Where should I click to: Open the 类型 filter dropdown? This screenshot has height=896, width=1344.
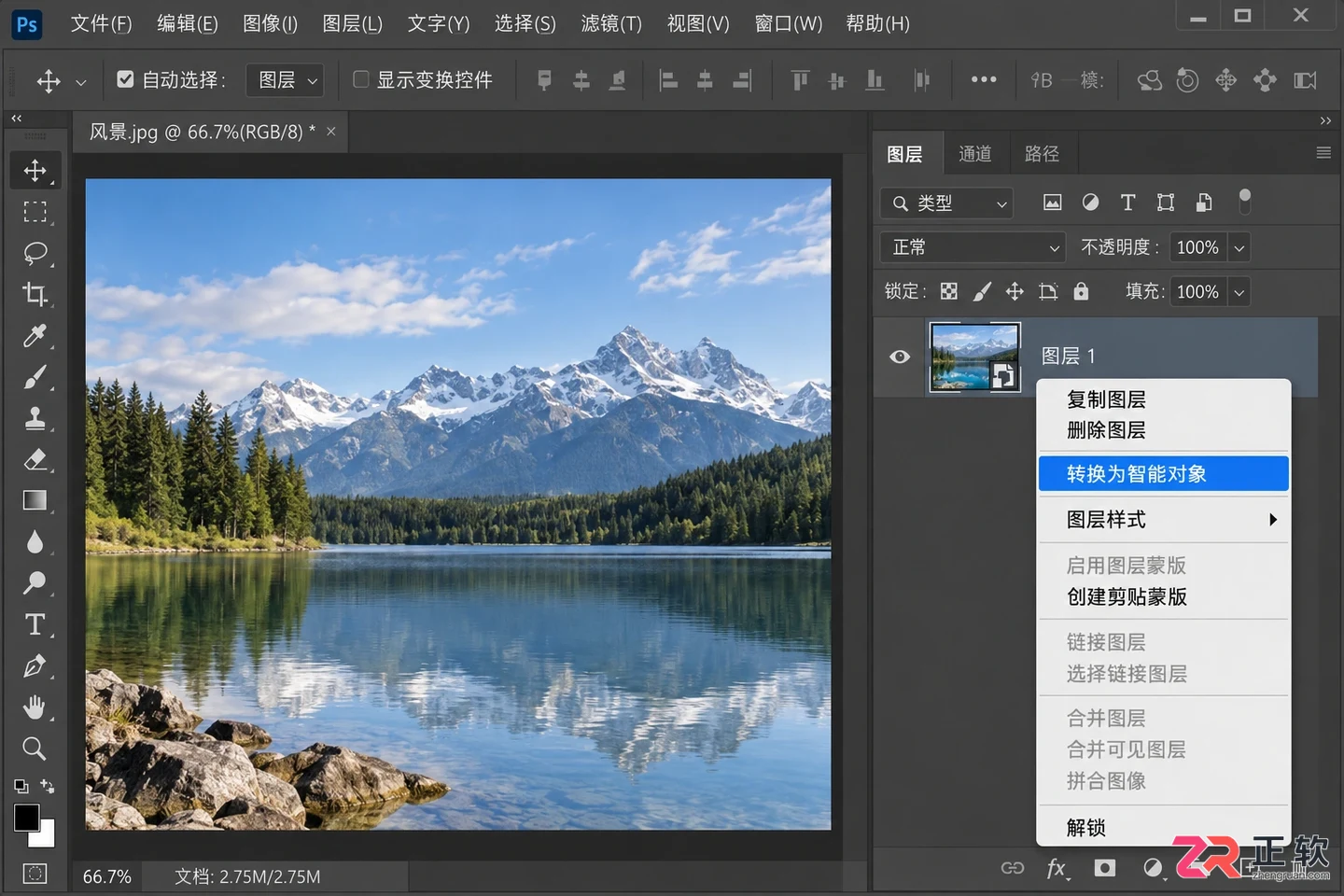pyautogui.click(x=946, y=203)
